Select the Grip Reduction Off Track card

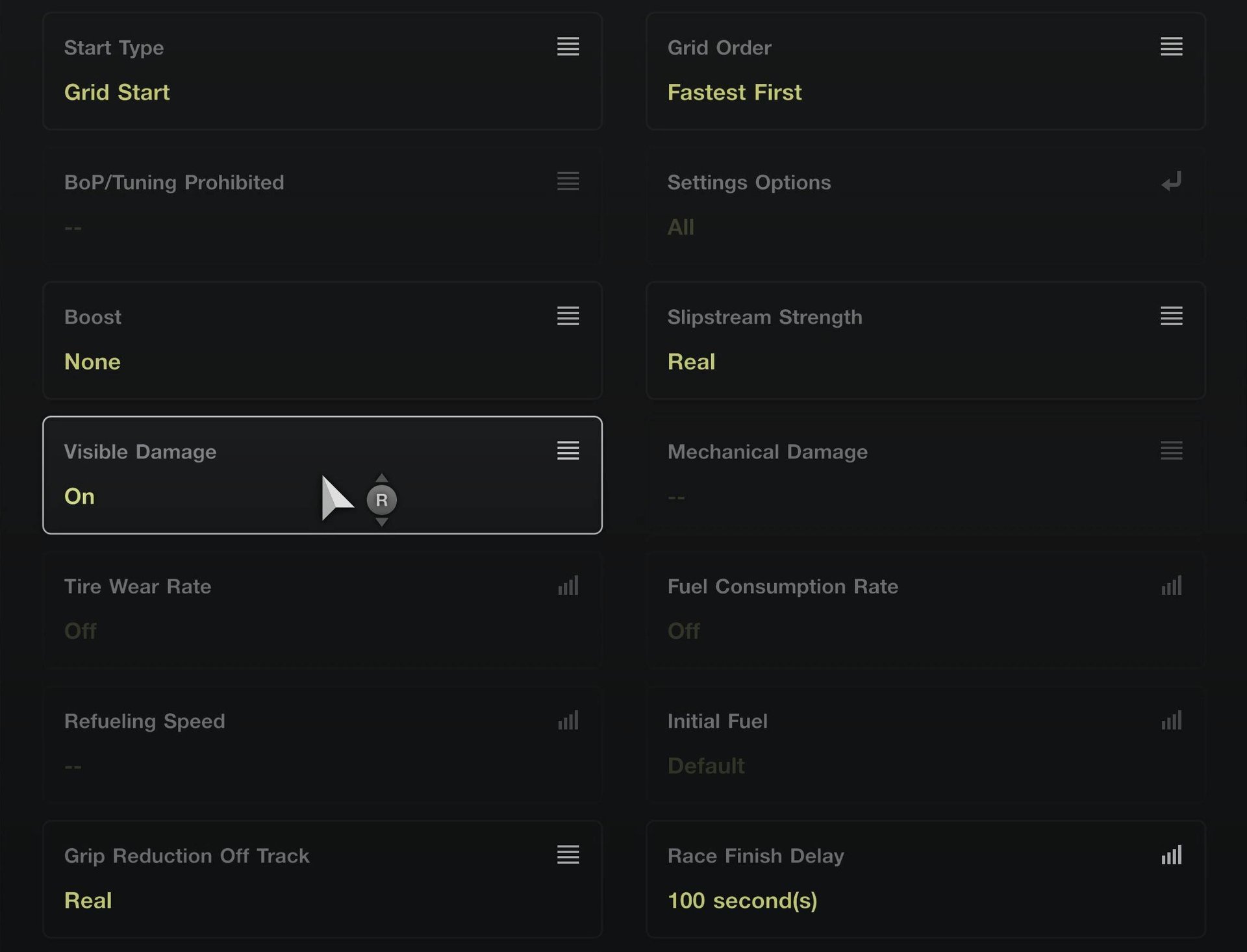(322, 879)
